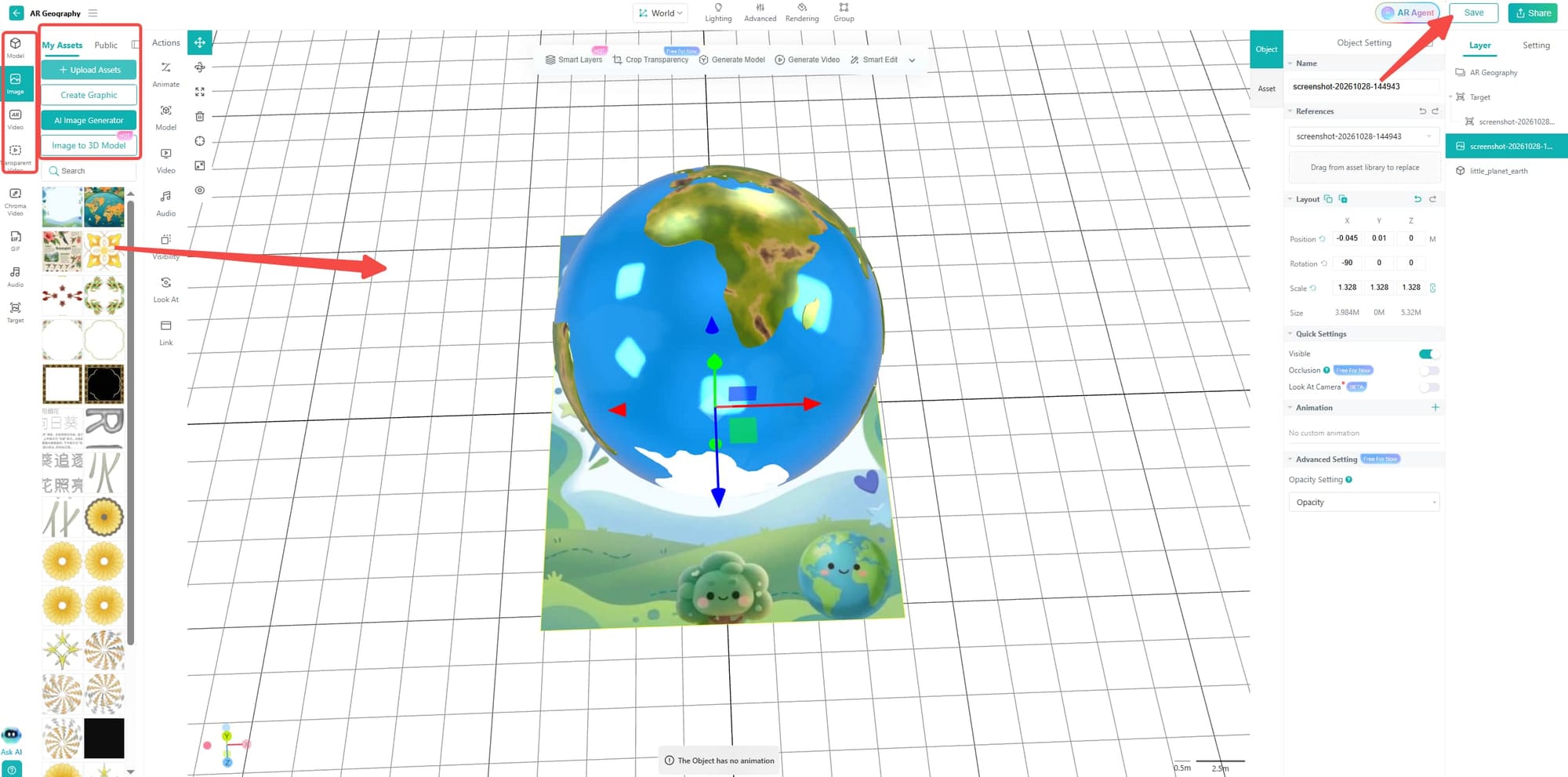Click the eye preview tool in toolbar
Viewport: 1568px width, 777px height.
pyautogui.click(x=200, y=190)
